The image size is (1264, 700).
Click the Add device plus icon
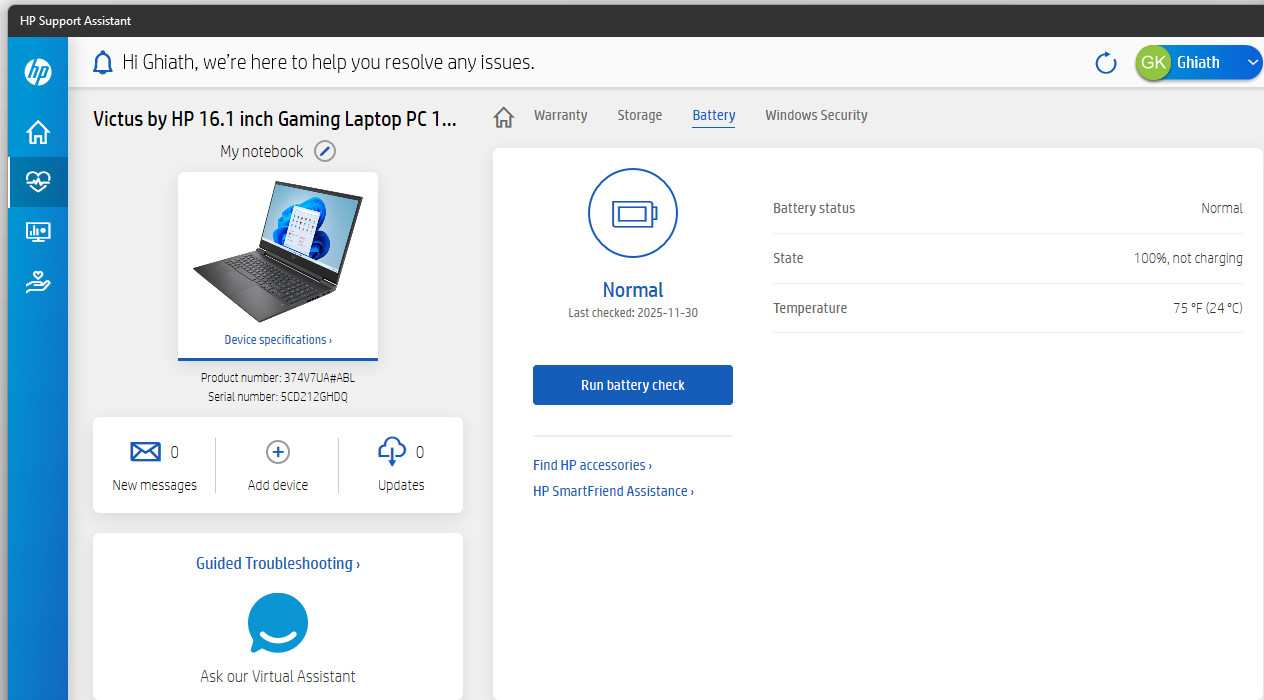click(278, 452)
